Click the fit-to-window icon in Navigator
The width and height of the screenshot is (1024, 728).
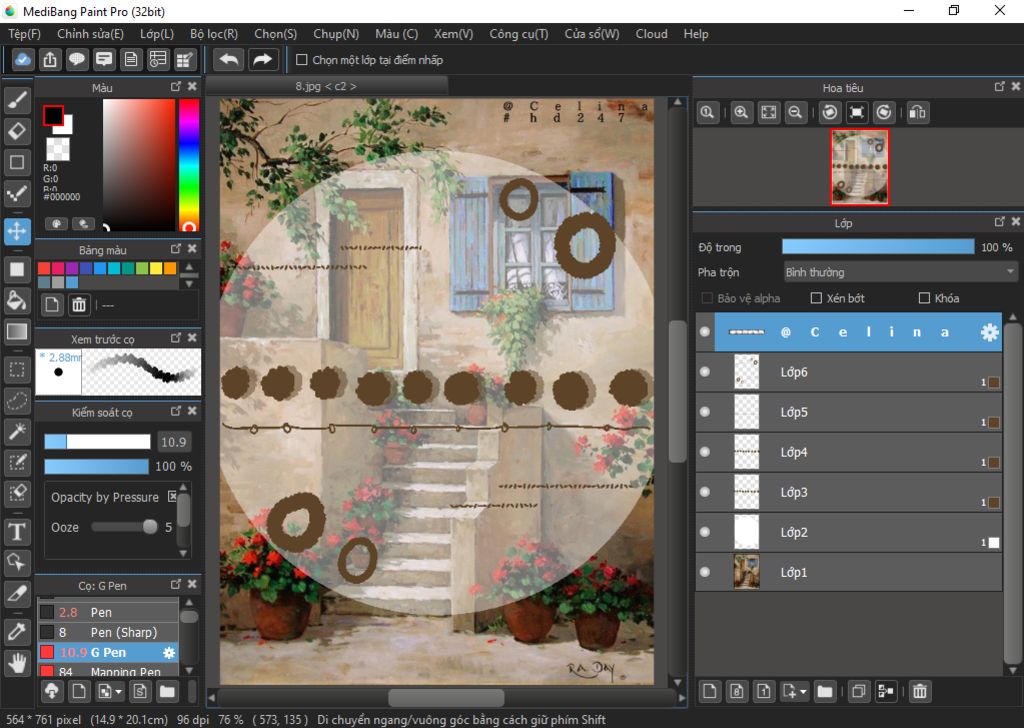769,112
